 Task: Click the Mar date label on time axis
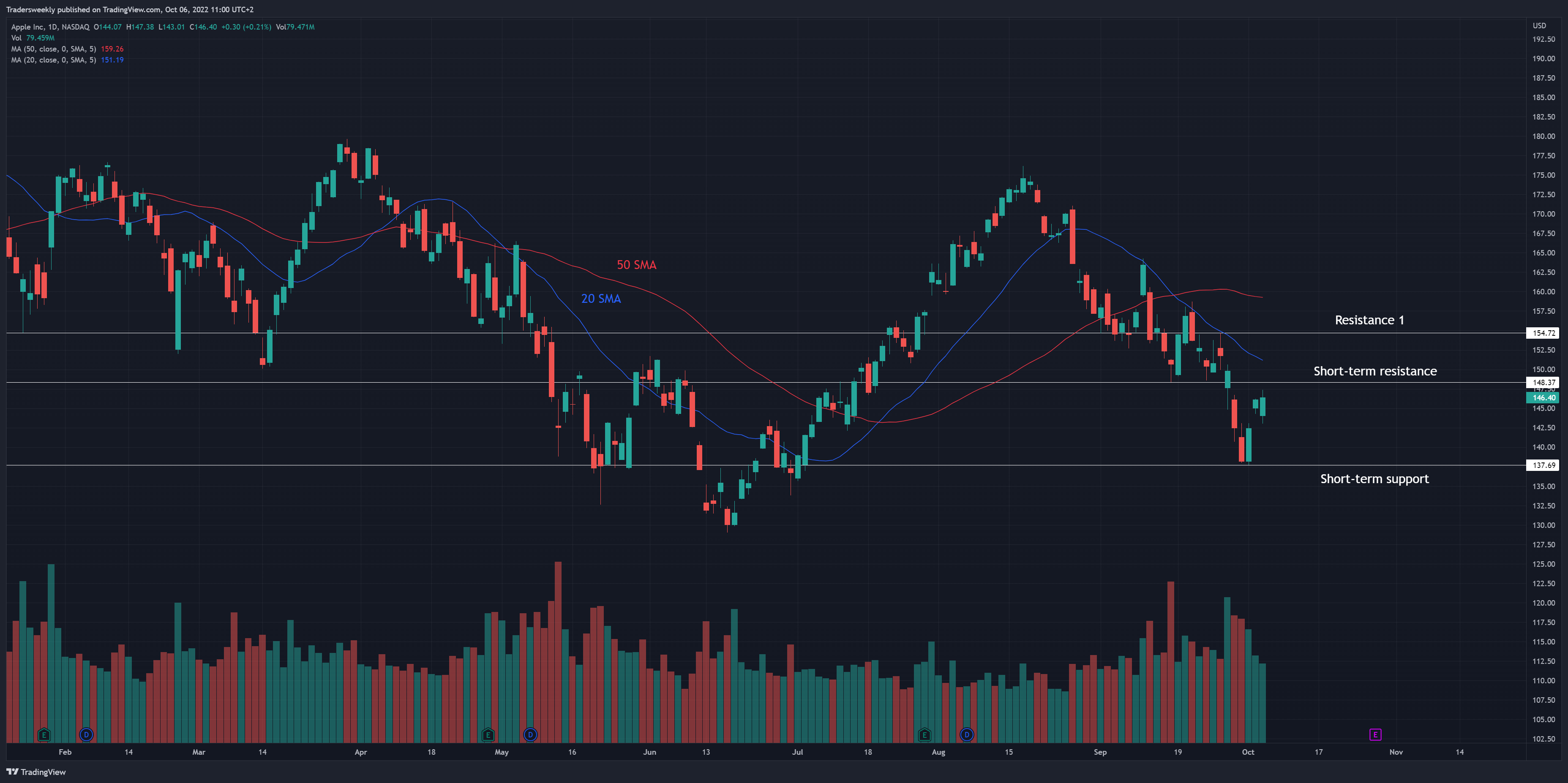click(199, 752)
